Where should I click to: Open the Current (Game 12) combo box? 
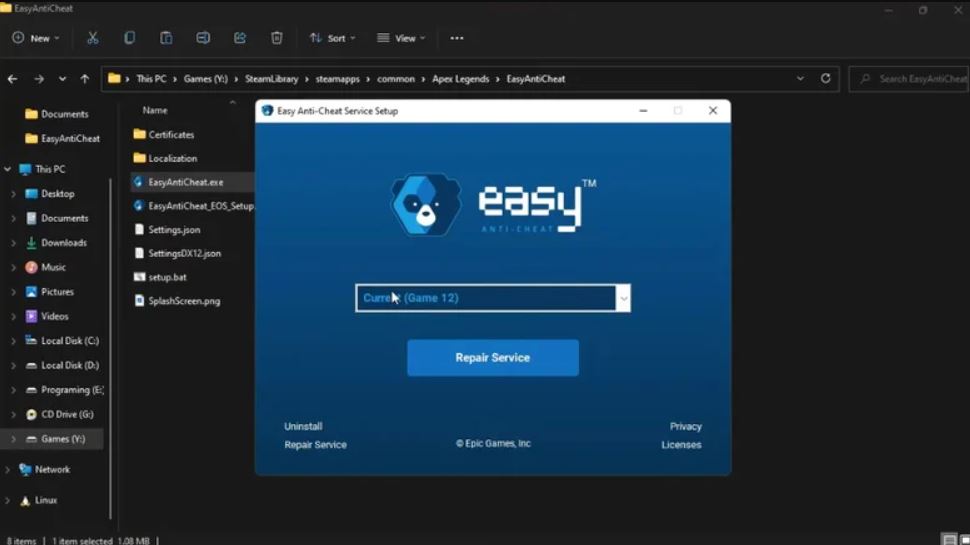[493, 298]
